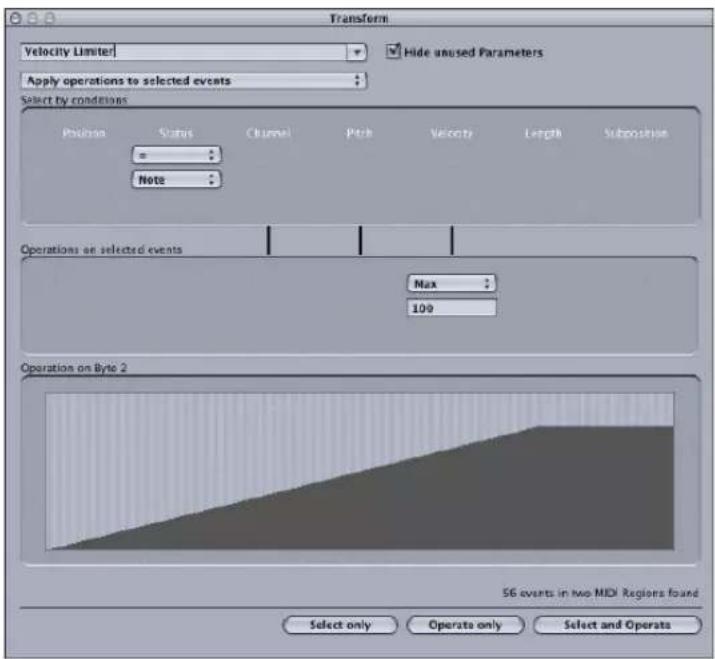Click the Velocity Limiter preset name field

pos(184,52)
